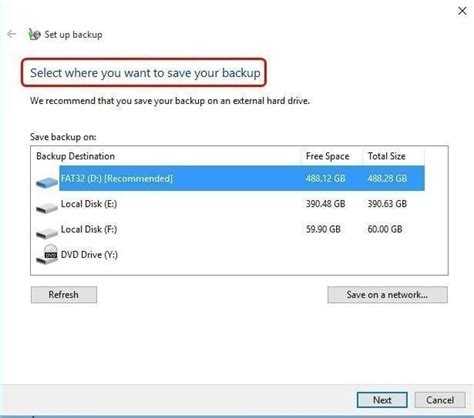This screenshot has height=418, width=474.
Task: Click the 60.00 GB total size value
Action: (x=385, y=229)
